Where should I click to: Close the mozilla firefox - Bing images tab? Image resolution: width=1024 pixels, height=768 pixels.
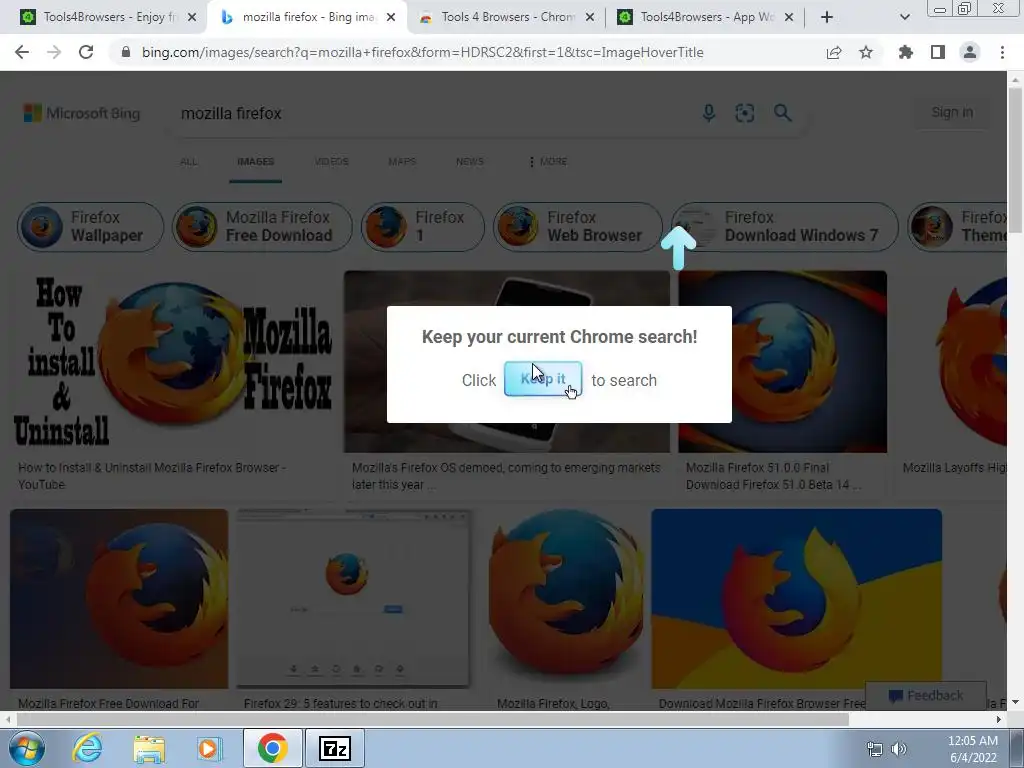391,17
